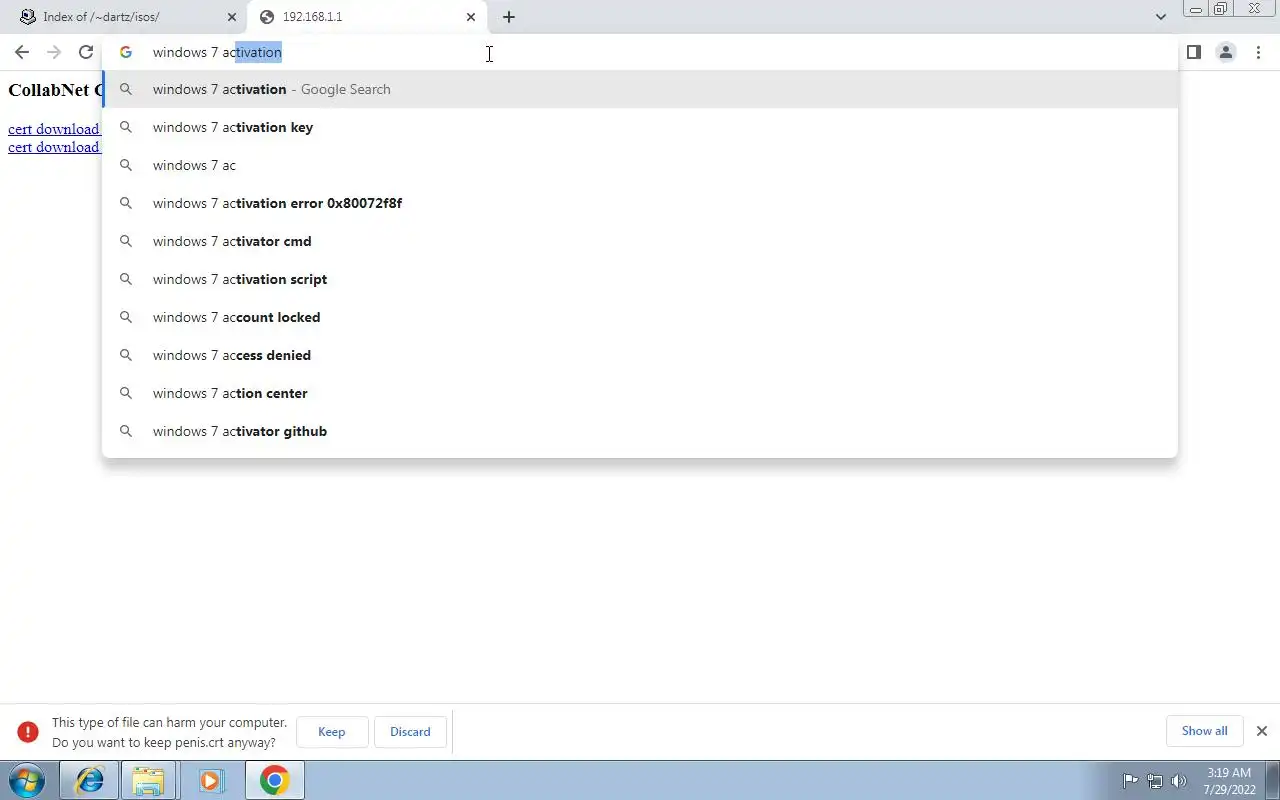Open the Chrome profile avatar menu
Image resolution: width=1280 pixels, height=800 pixels.
click(1226, 52)
